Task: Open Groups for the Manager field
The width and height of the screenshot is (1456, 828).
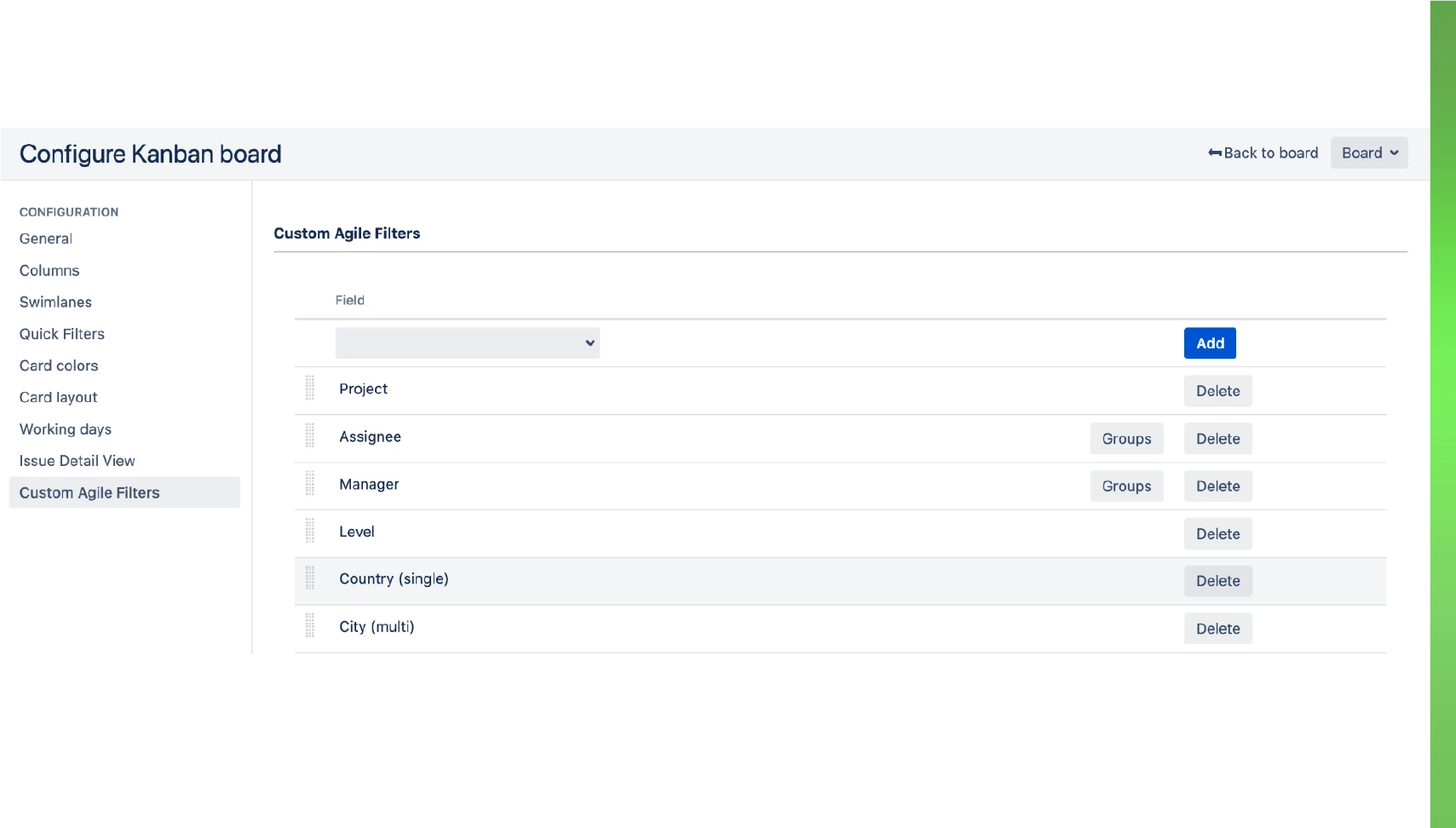Action: coord(1126,486)
